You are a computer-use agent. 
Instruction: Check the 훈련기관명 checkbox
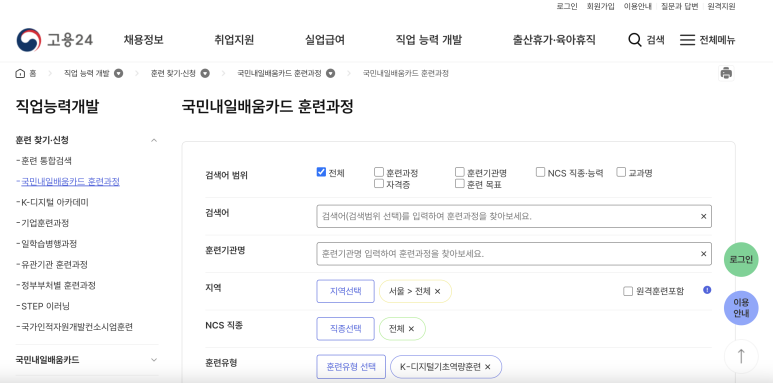[x=459, y=172]
